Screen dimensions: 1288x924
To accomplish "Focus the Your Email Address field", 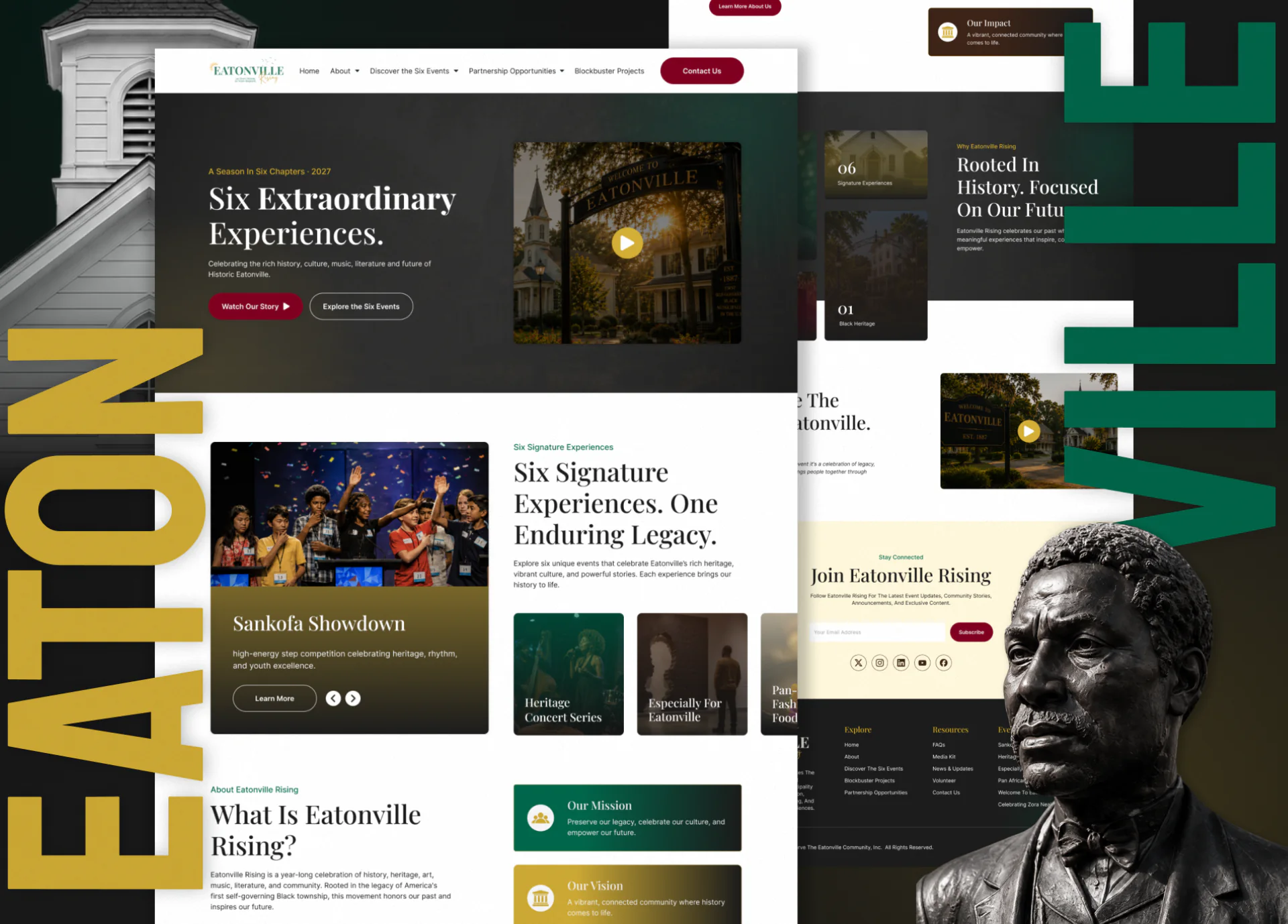I will pyautogui.click(x=877, y=632).
